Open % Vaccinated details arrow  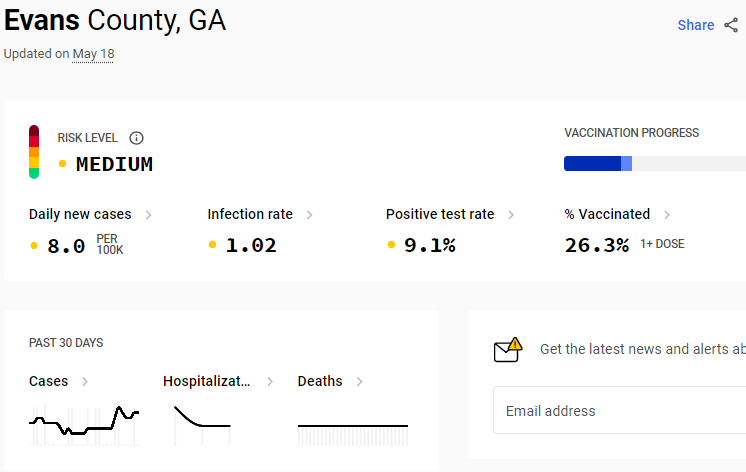(x=667, y=215)
